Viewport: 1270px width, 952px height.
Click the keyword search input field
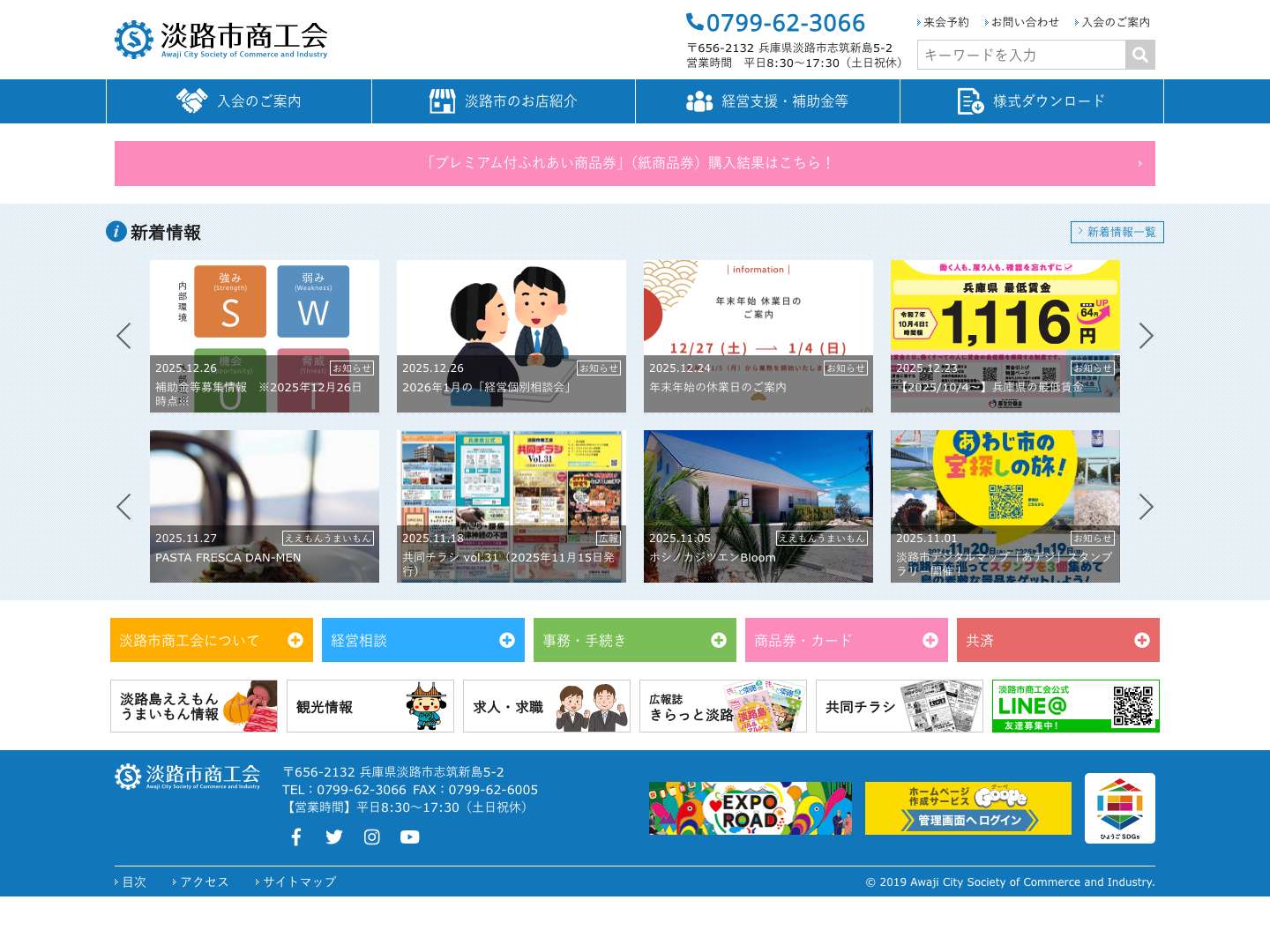coord(1019,55)
